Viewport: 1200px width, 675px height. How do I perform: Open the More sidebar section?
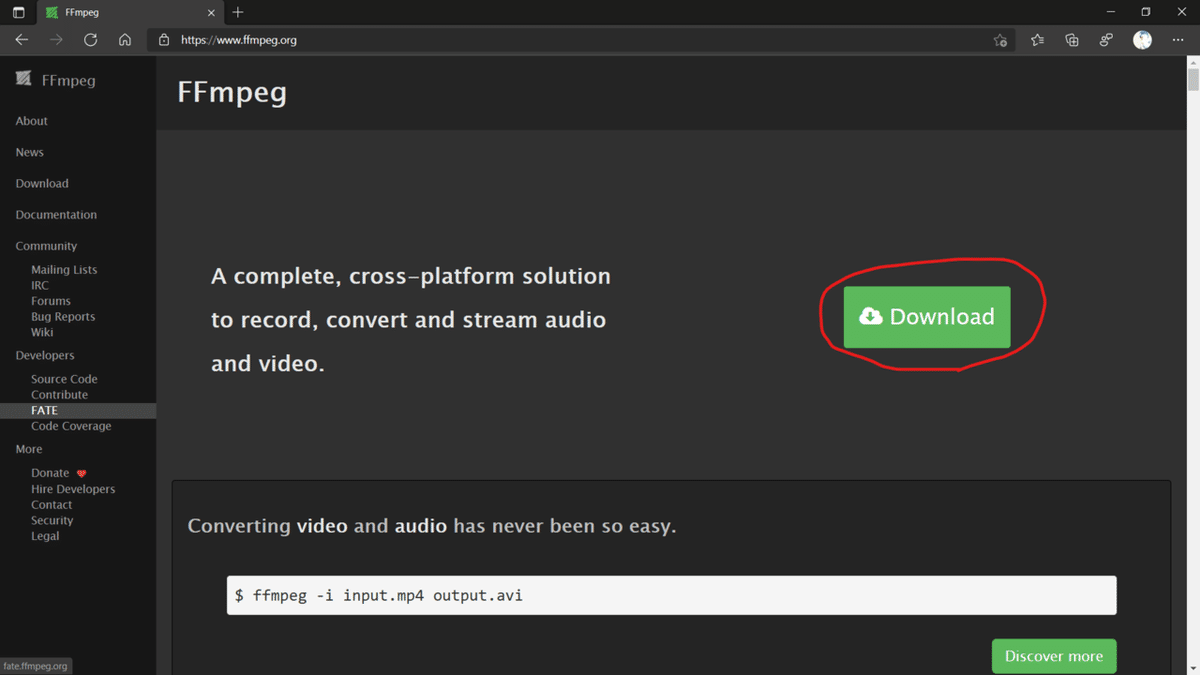[29, 449]
